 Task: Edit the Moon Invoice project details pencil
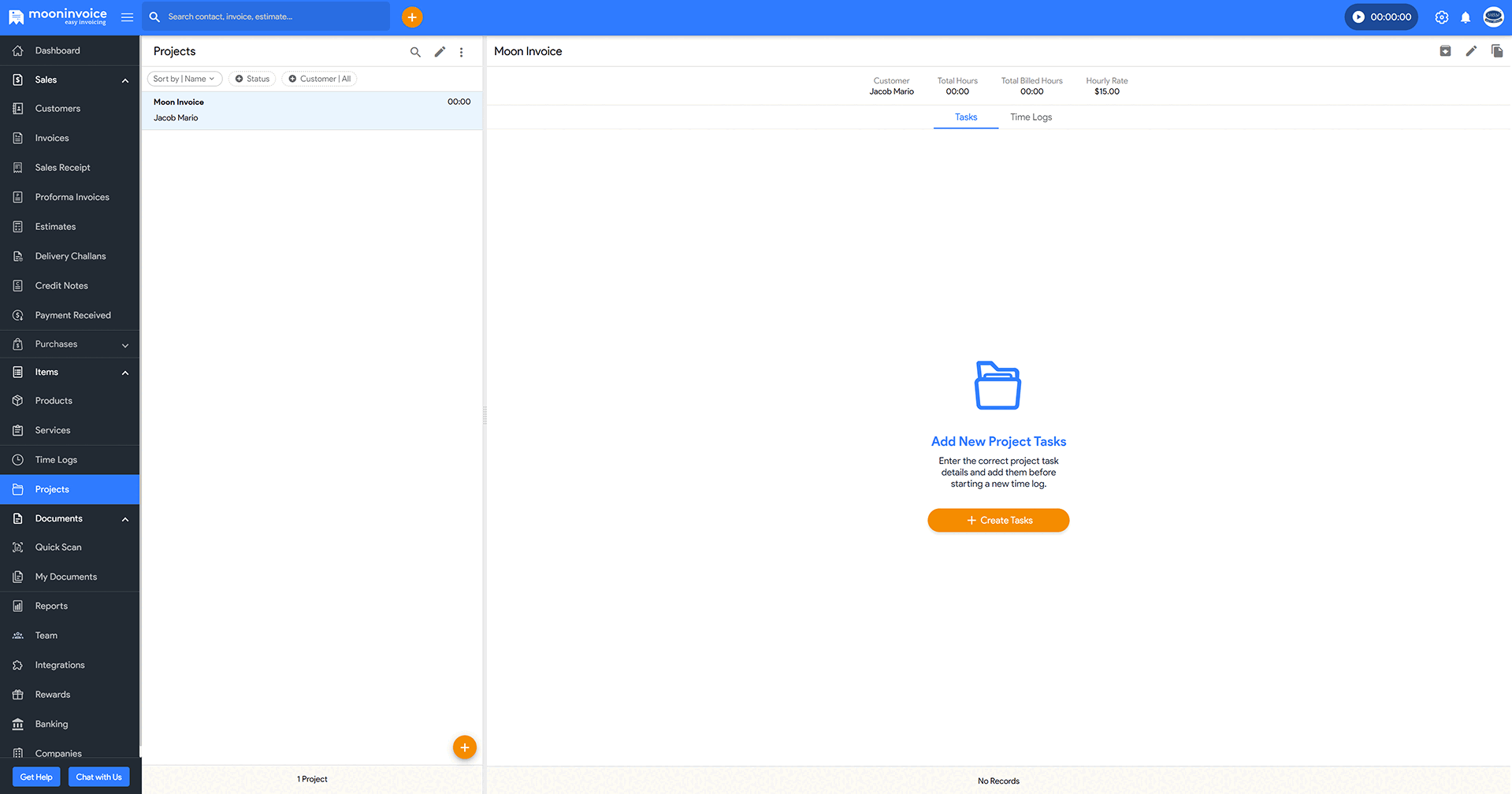[1471, 51]
